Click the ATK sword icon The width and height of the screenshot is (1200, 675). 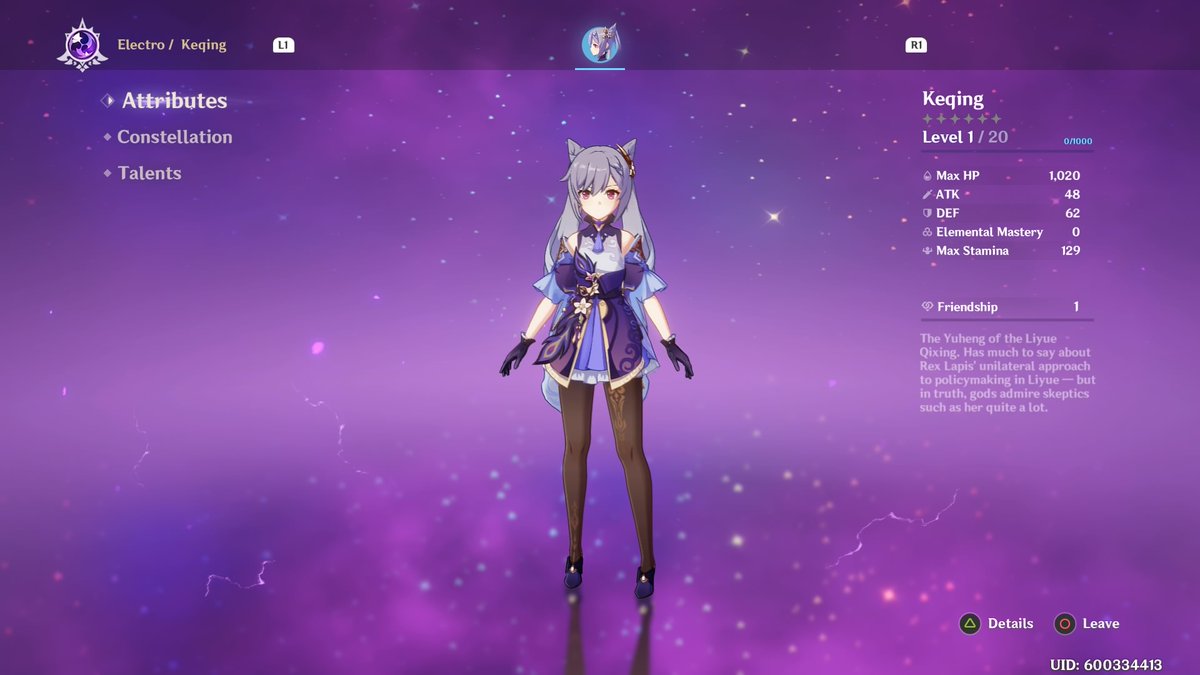click(x=928, y=195)
